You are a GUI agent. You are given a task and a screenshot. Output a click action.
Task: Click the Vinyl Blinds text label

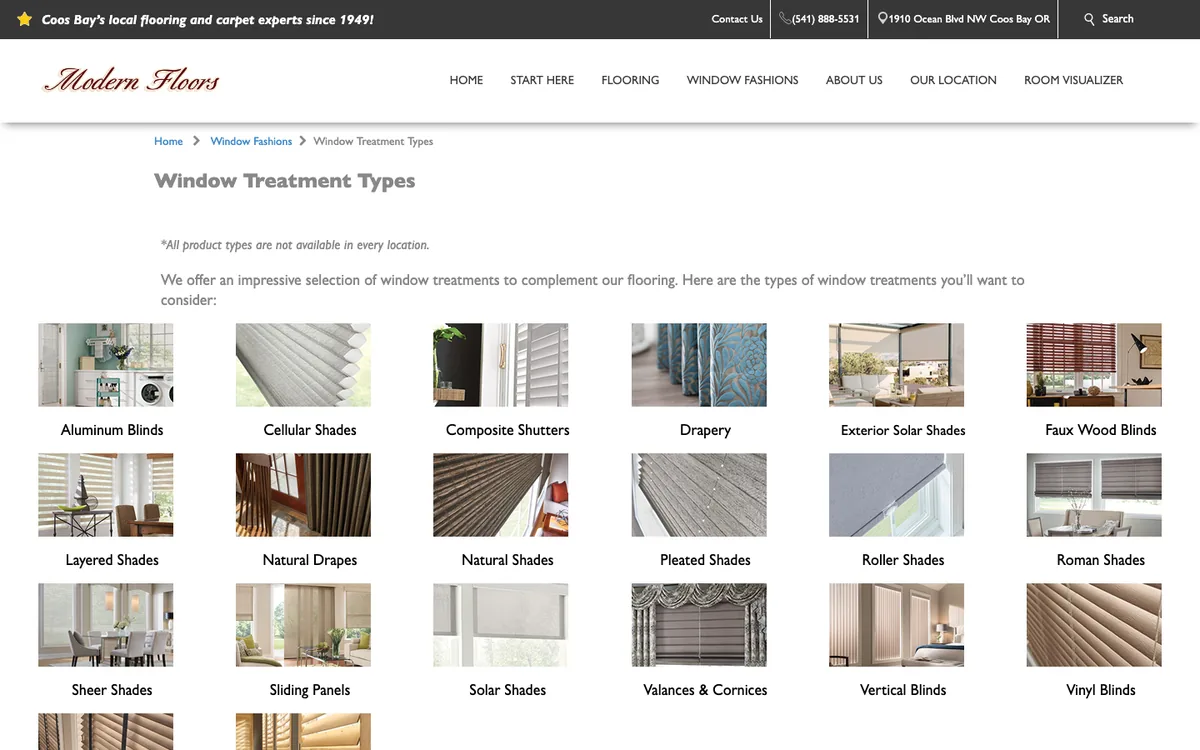coord(1101,690)
